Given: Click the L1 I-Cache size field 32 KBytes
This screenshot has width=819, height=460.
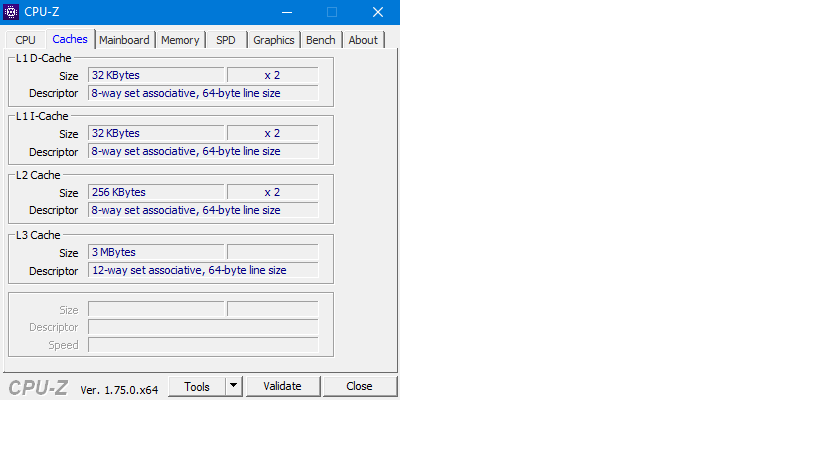Looking at the screenshot, I should click(156, 133).
